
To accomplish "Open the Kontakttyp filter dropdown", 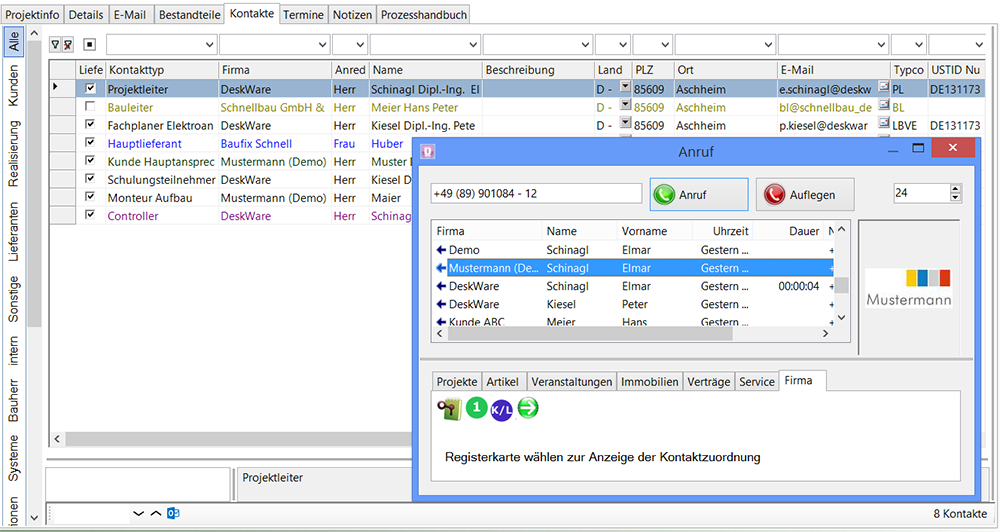I will pyautogui.click(x=209, y=45).
